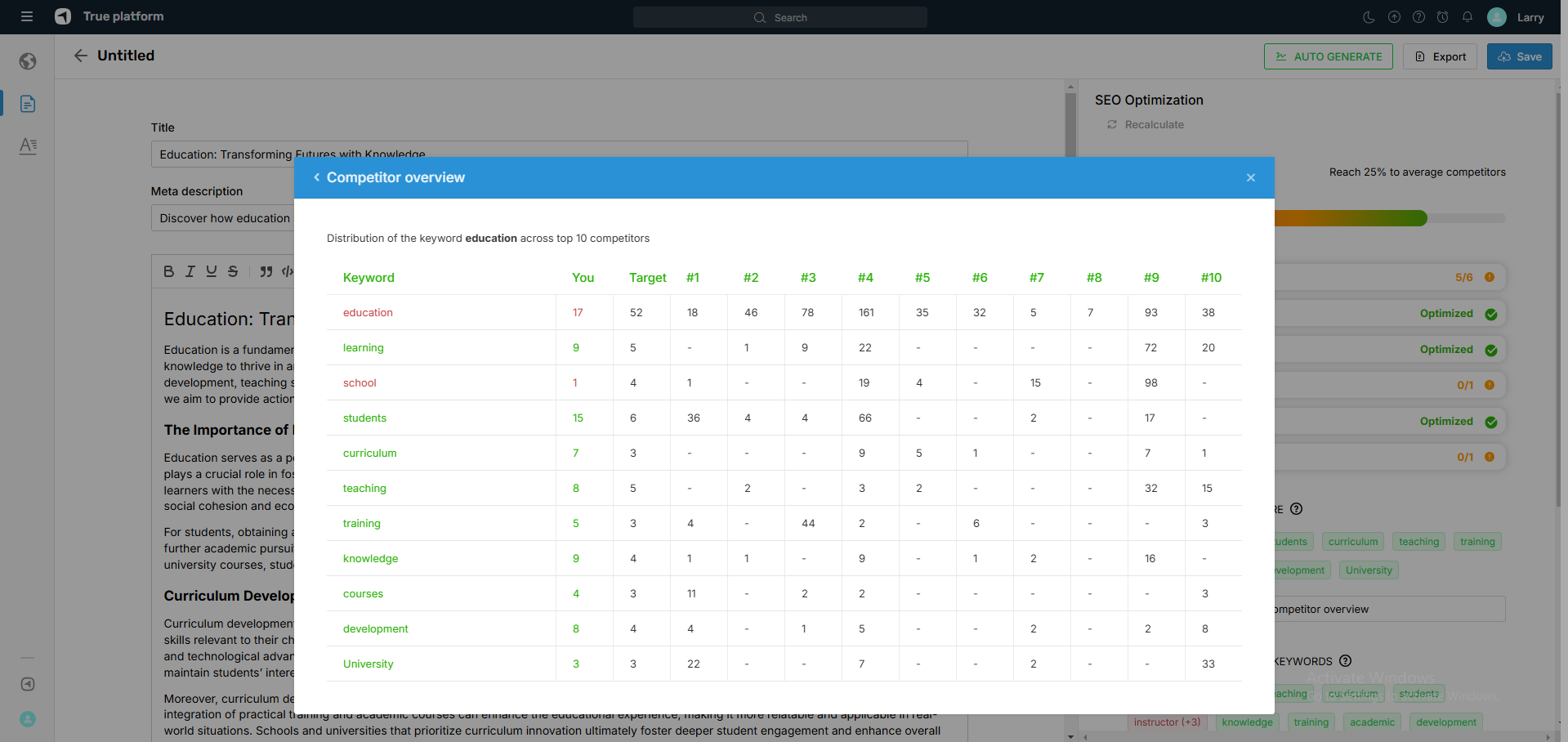
Task: Click the AUTO GENERATE button
Action: pos(1328,56)
